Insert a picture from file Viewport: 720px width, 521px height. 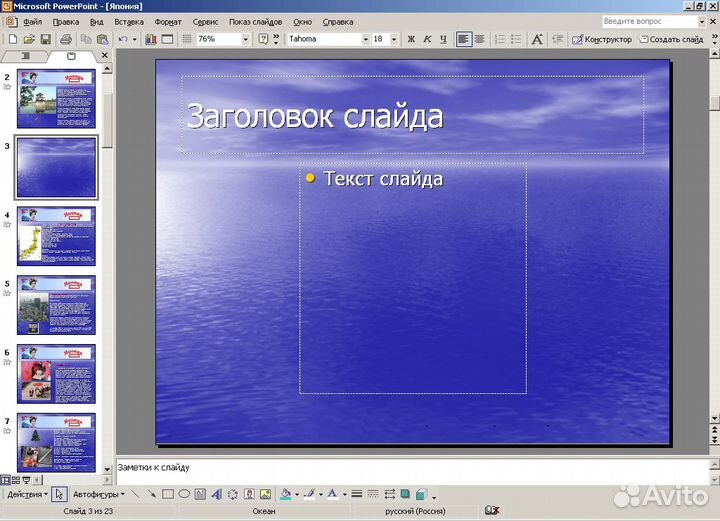click(265, 494)
